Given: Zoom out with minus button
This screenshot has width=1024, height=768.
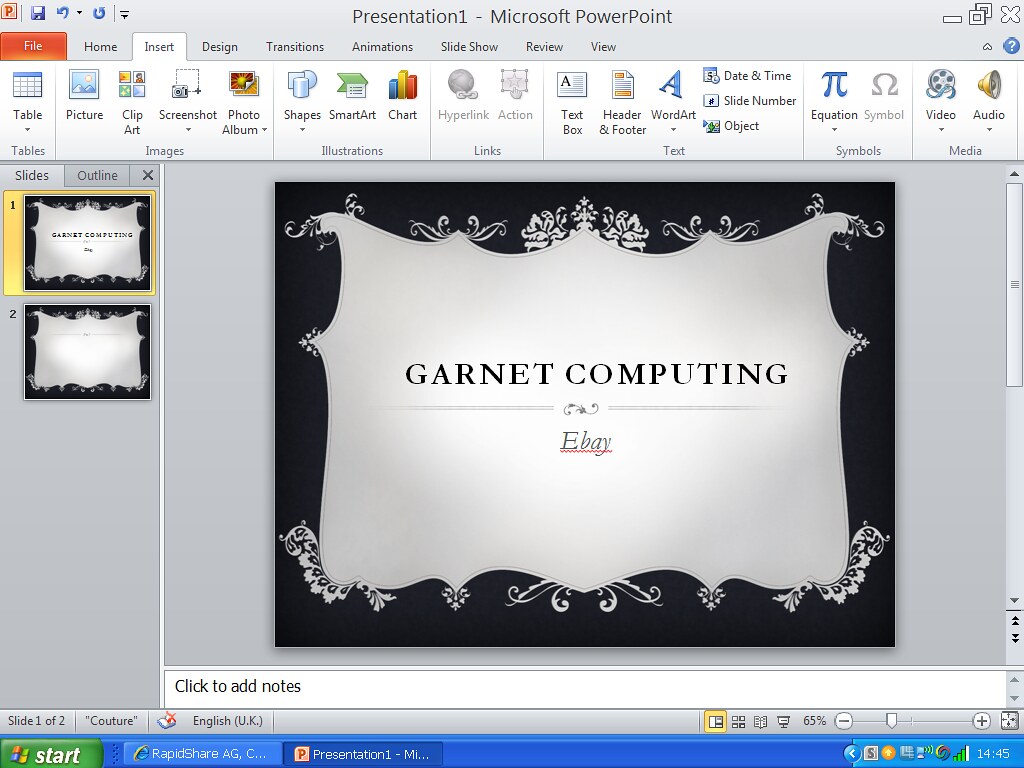Looking at the screenshot, I should click(844, 721).
